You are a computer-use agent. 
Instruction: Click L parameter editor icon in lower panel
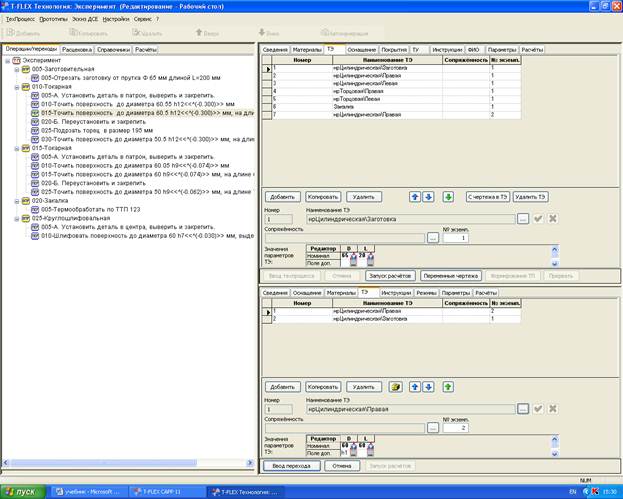click(370, 449)
